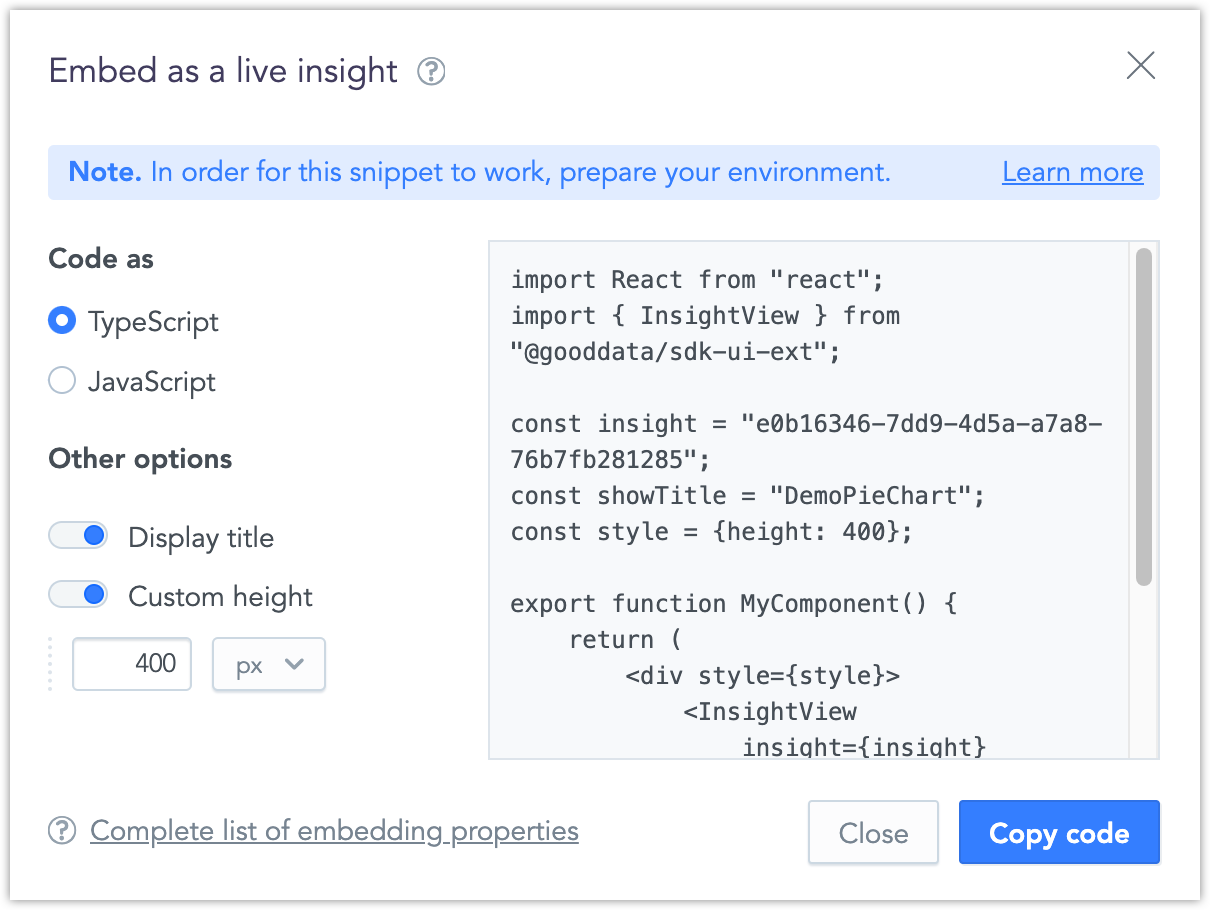Viewport: 1210px width, 910px height.
Task: Click the 'Embed as a live insight' title
Action: [223, 71]
